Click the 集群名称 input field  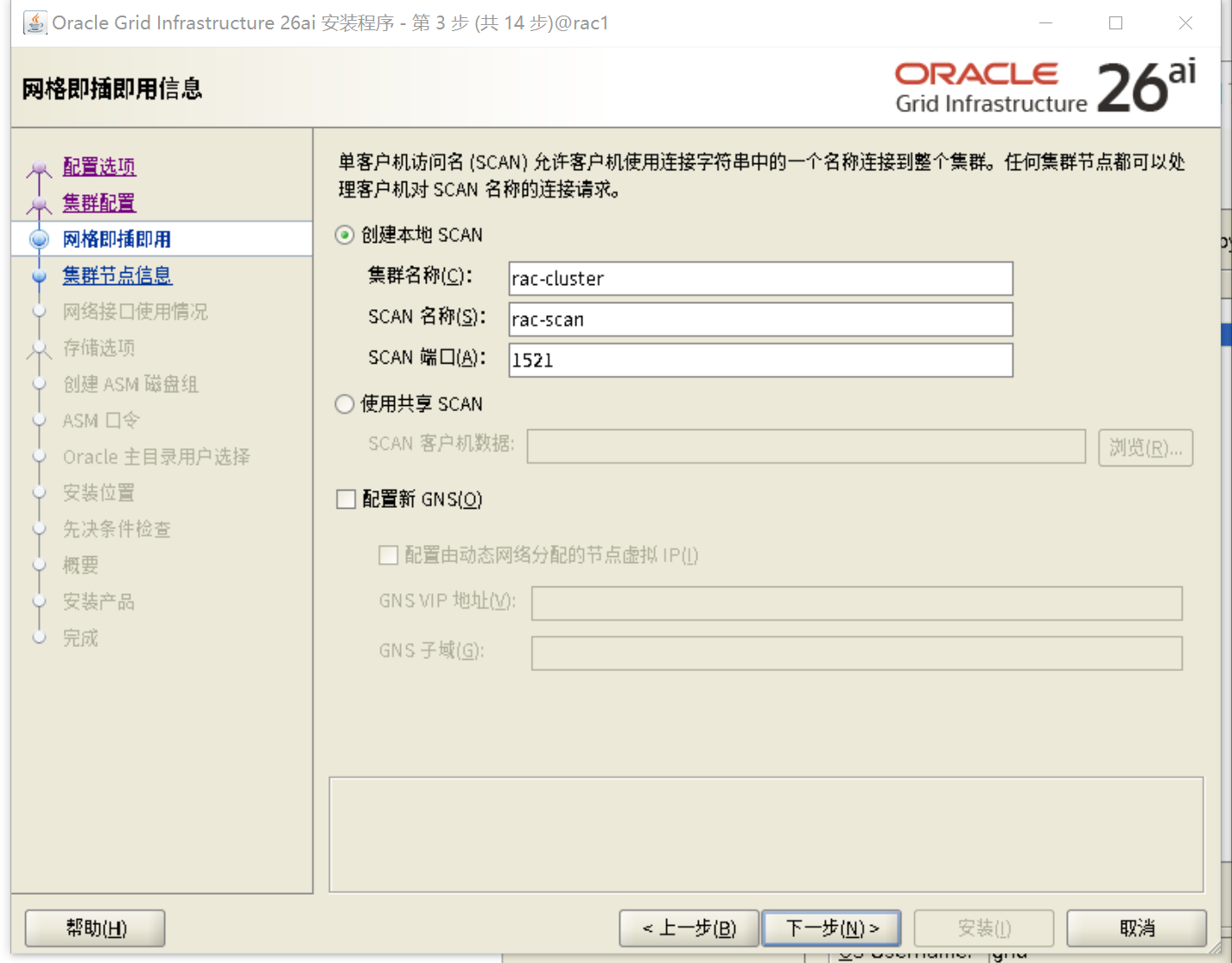(x=760, y=279)
